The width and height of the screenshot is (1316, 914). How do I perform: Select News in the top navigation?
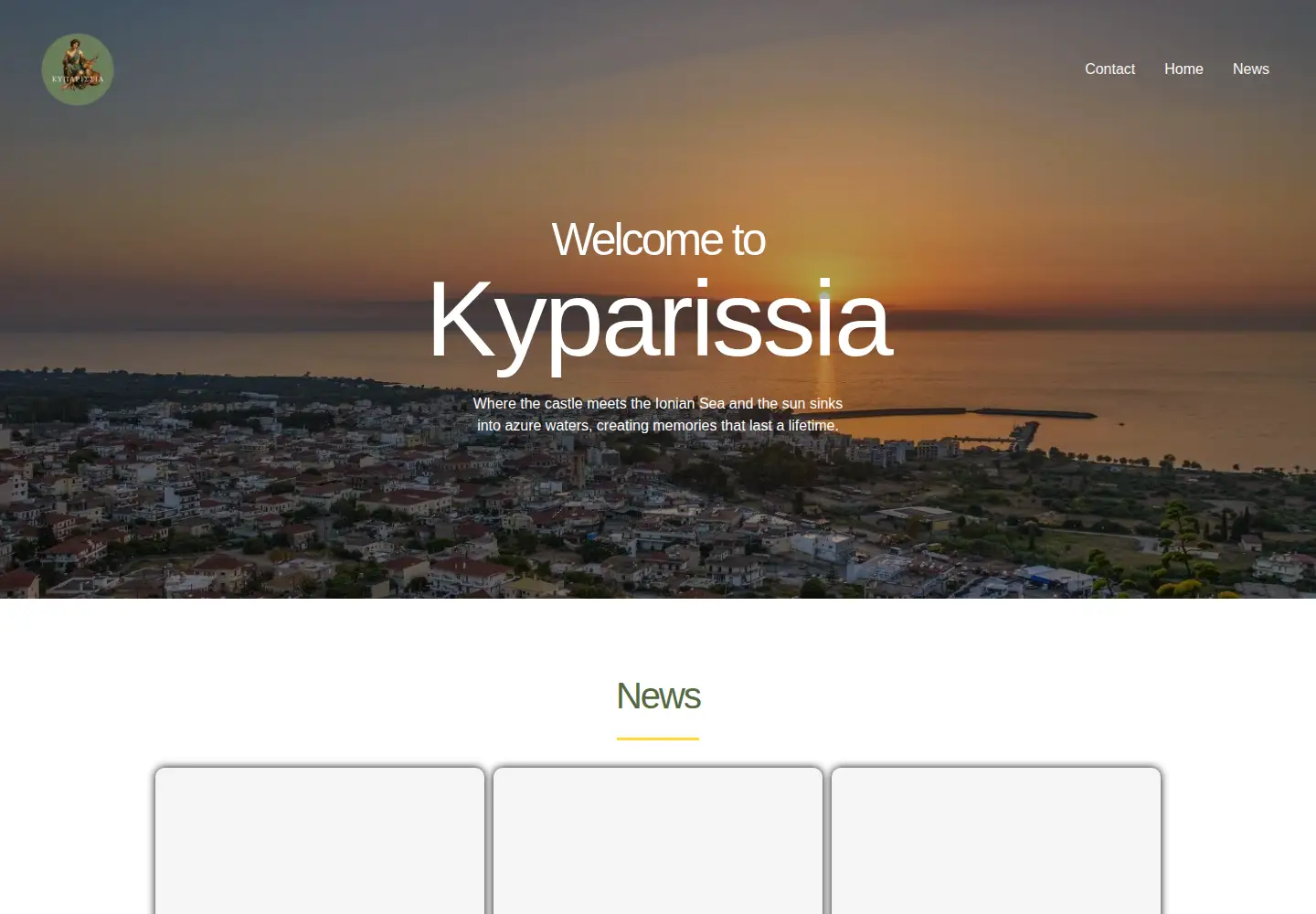click(1250, 69)
